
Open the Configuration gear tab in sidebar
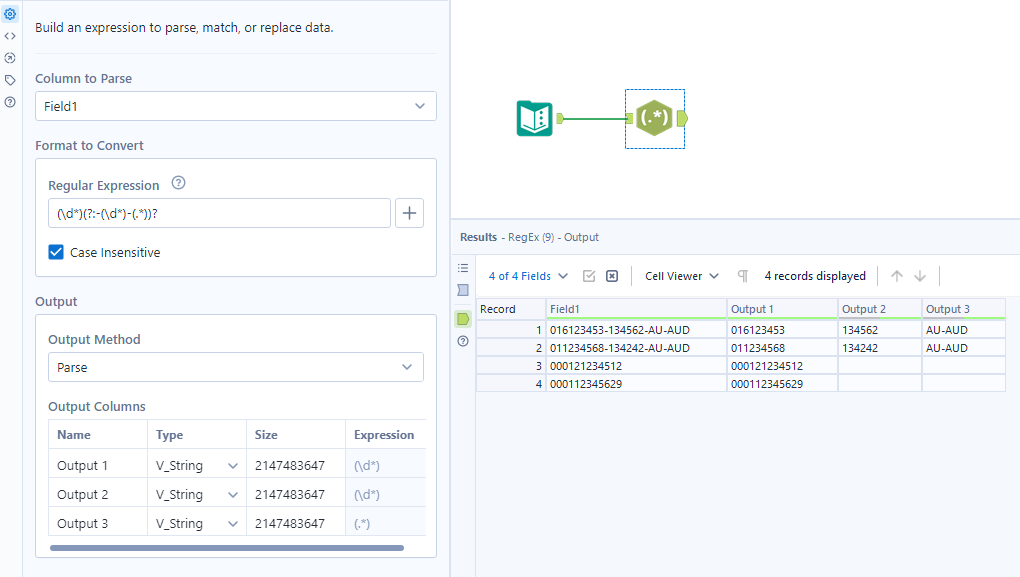point(10,14)
